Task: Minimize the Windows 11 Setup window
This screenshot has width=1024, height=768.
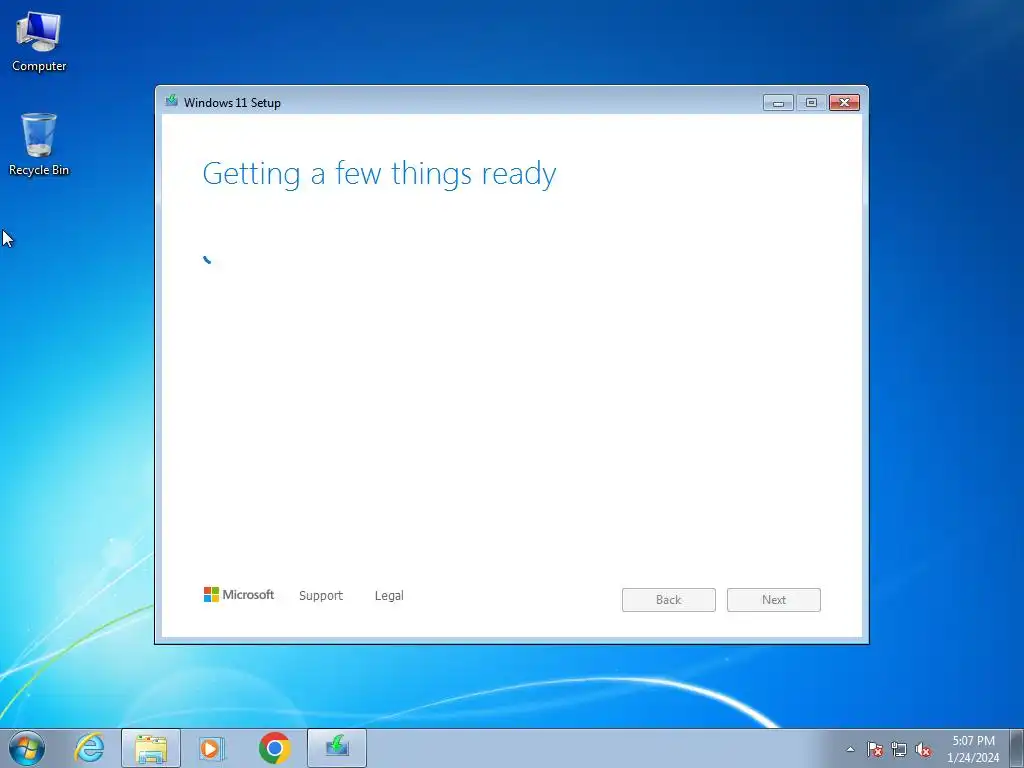Action: (778, 103)
